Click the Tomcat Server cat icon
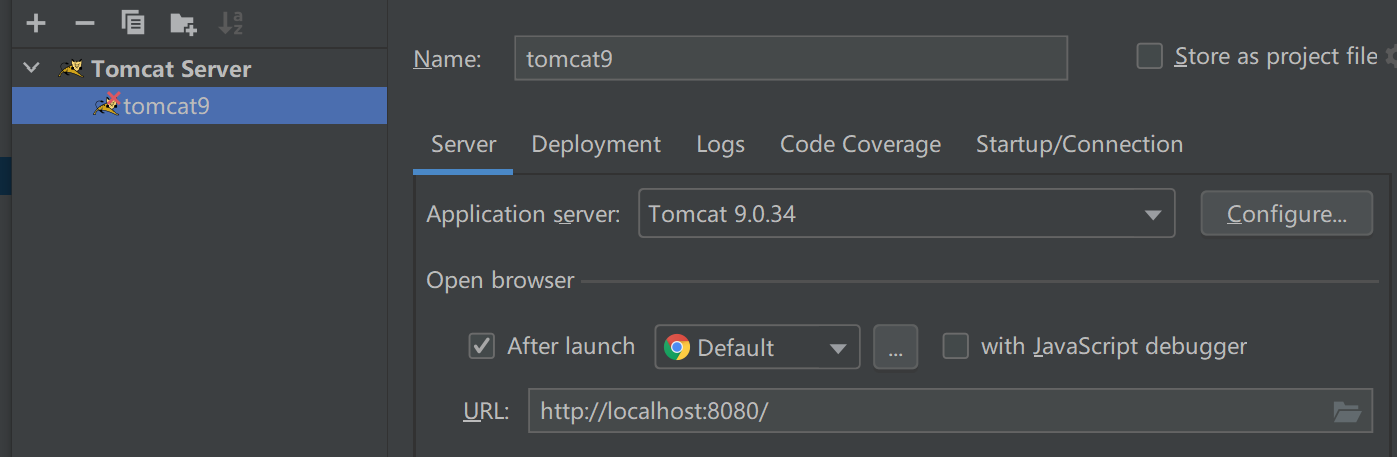The width and height of the screenshot is (1397, 457). pos(70,69)
